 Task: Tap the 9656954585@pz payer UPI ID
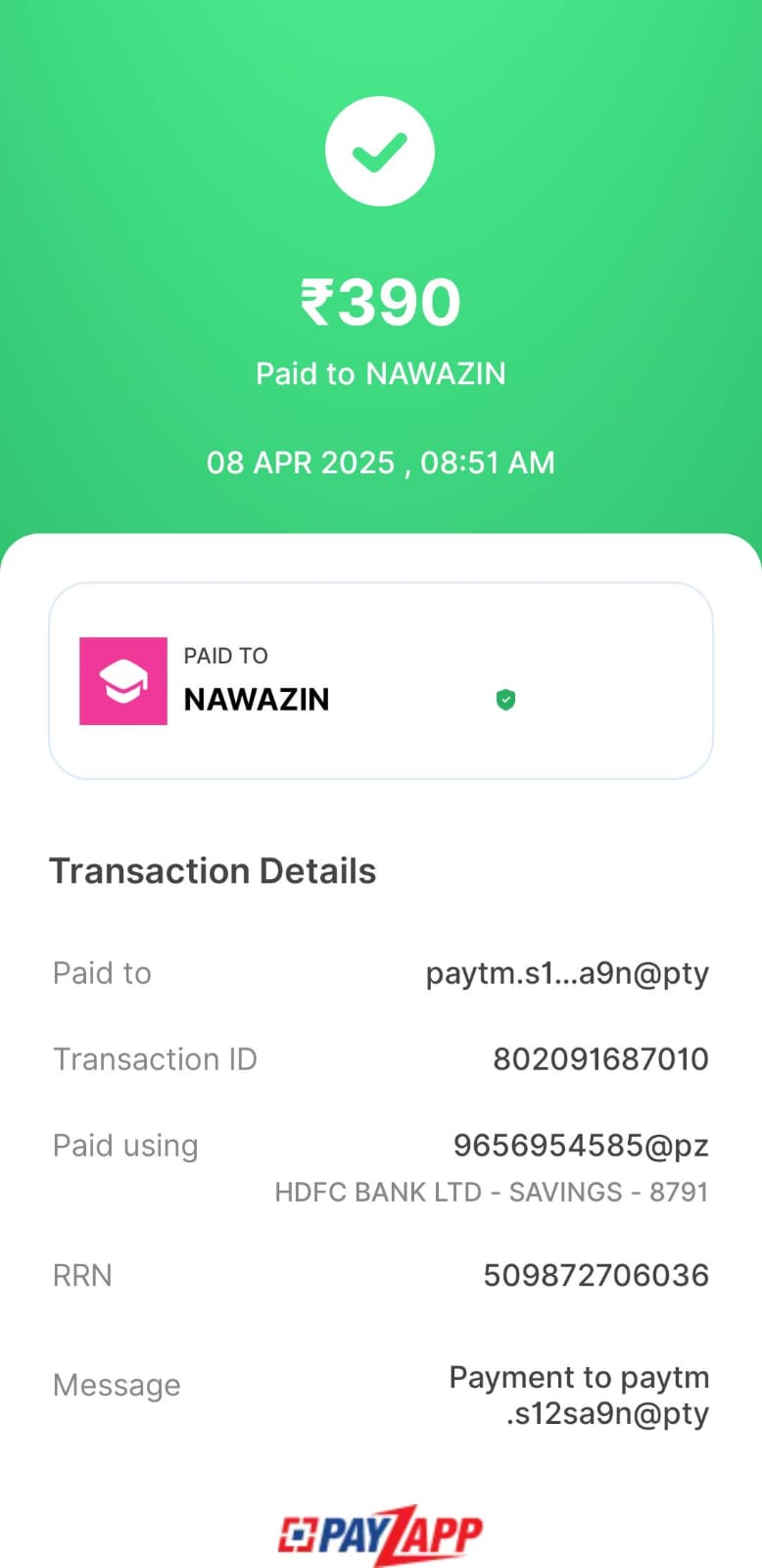(x=581, y=1146)
